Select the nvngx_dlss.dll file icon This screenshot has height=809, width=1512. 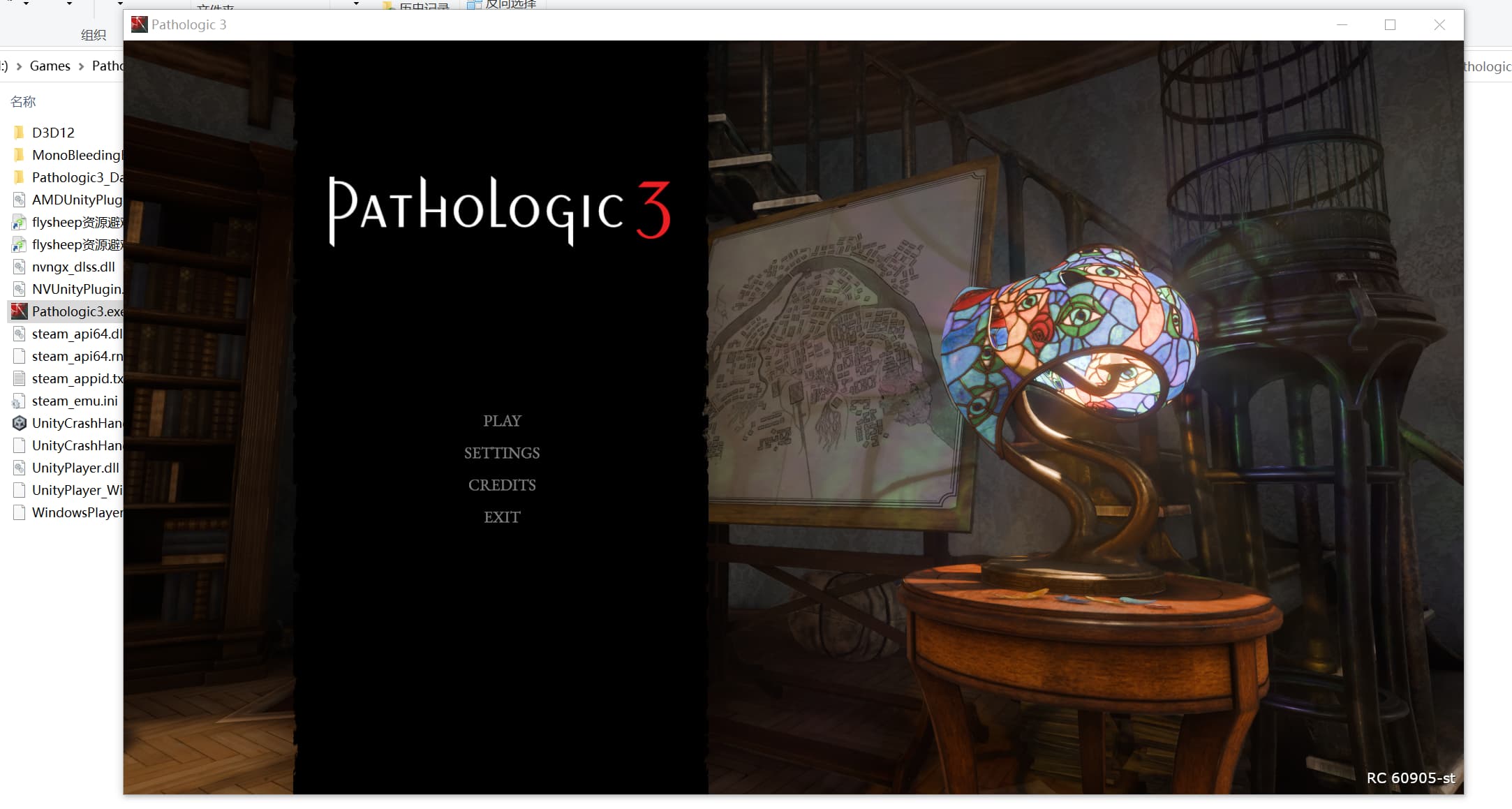pos(20,267)
